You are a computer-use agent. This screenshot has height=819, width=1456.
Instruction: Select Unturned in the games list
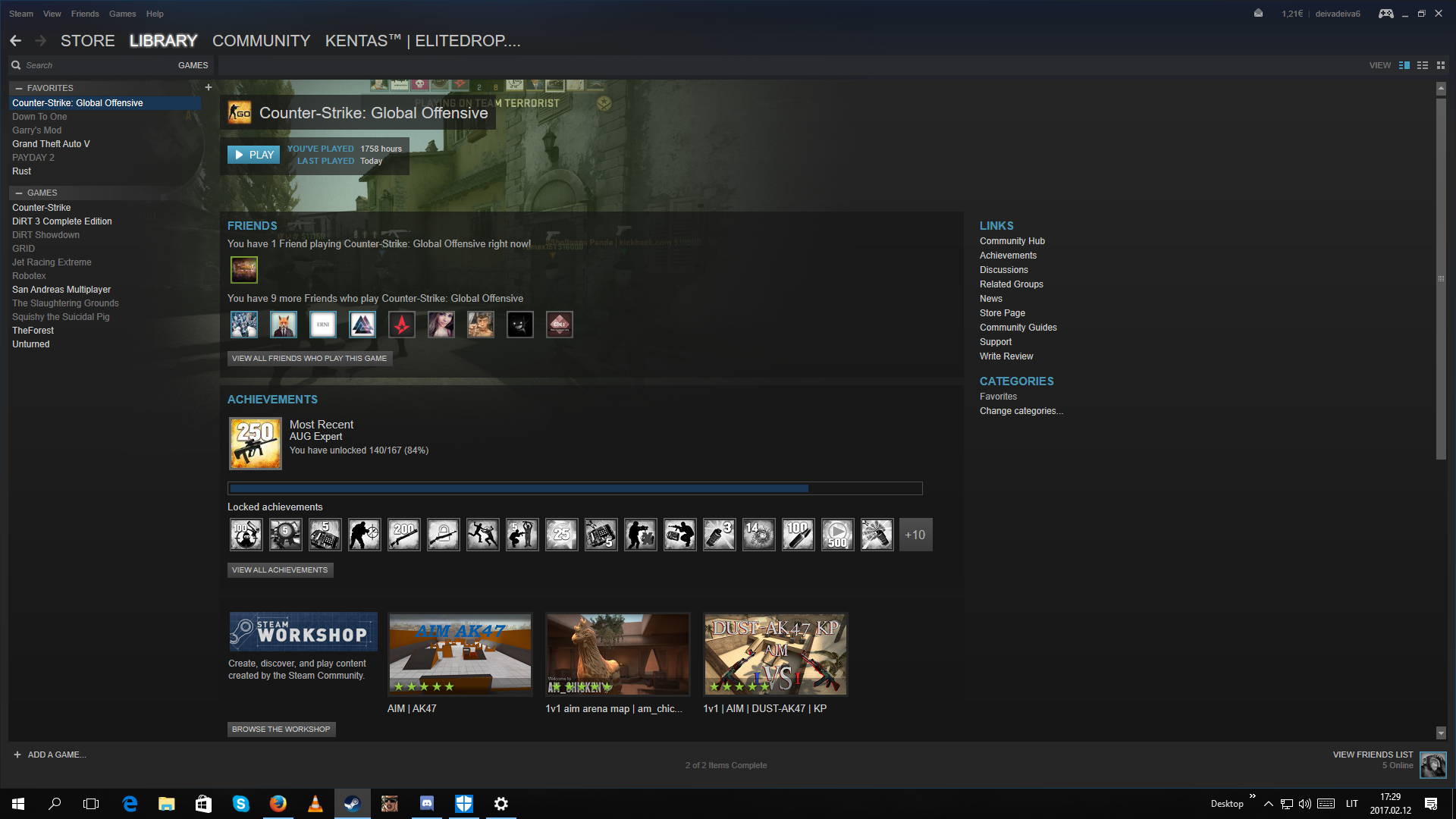[x=30, y=344]
